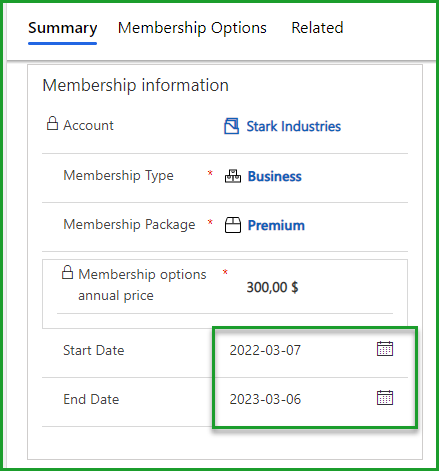
Task: Click the Business membership type icon
Action: [x=233, y=176]
